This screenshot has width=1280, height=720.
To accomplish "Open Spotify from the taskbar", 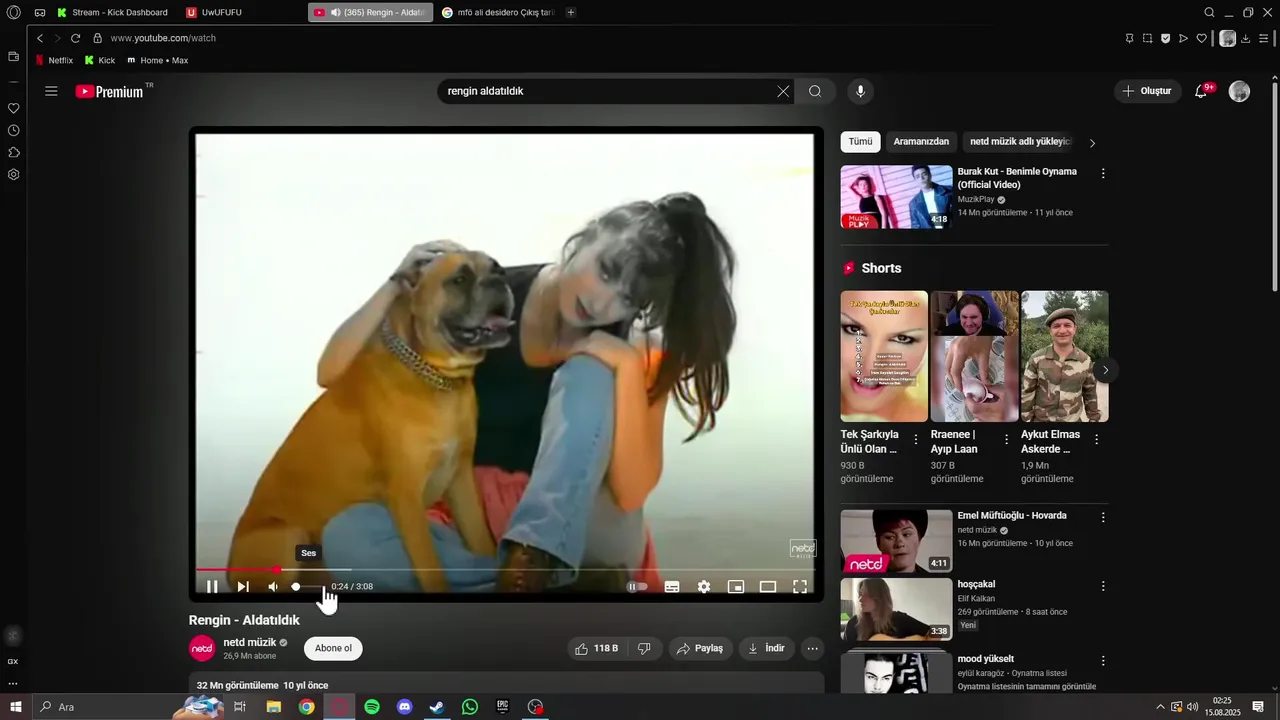I will (x=372, y=707).
